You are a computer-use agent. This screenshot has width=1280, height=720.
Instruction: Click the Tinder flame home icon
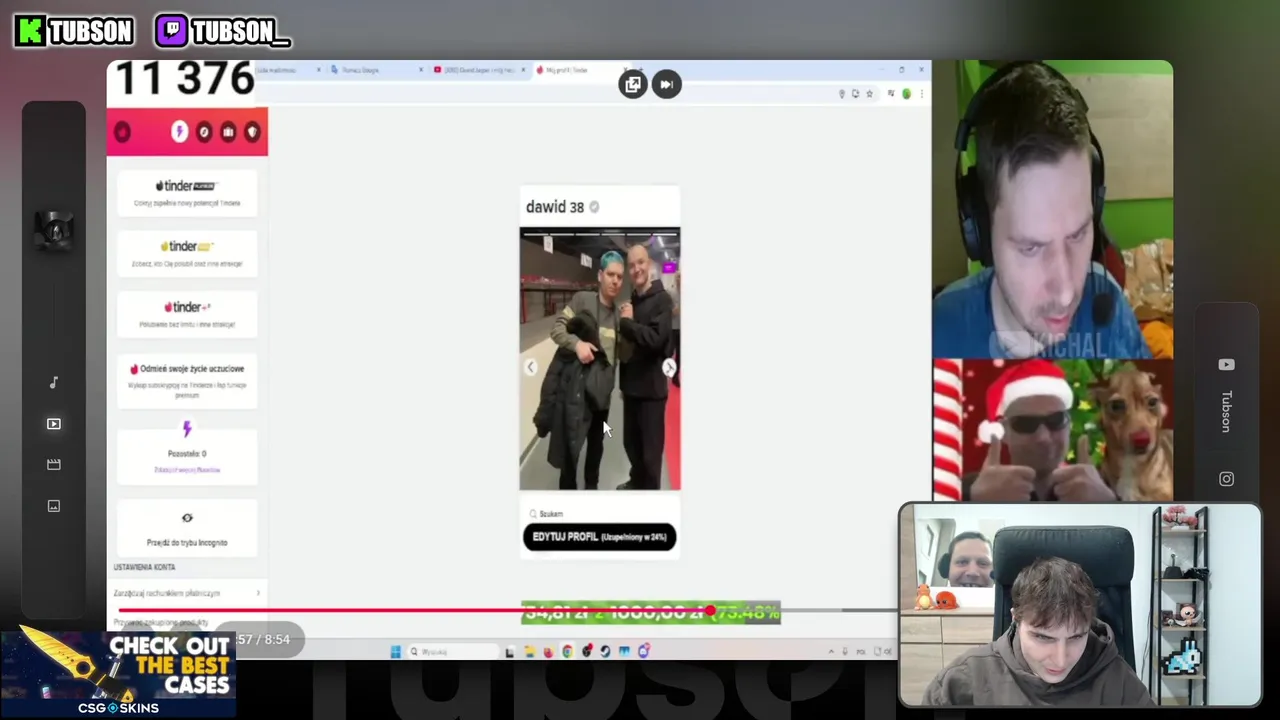[122, 132]
